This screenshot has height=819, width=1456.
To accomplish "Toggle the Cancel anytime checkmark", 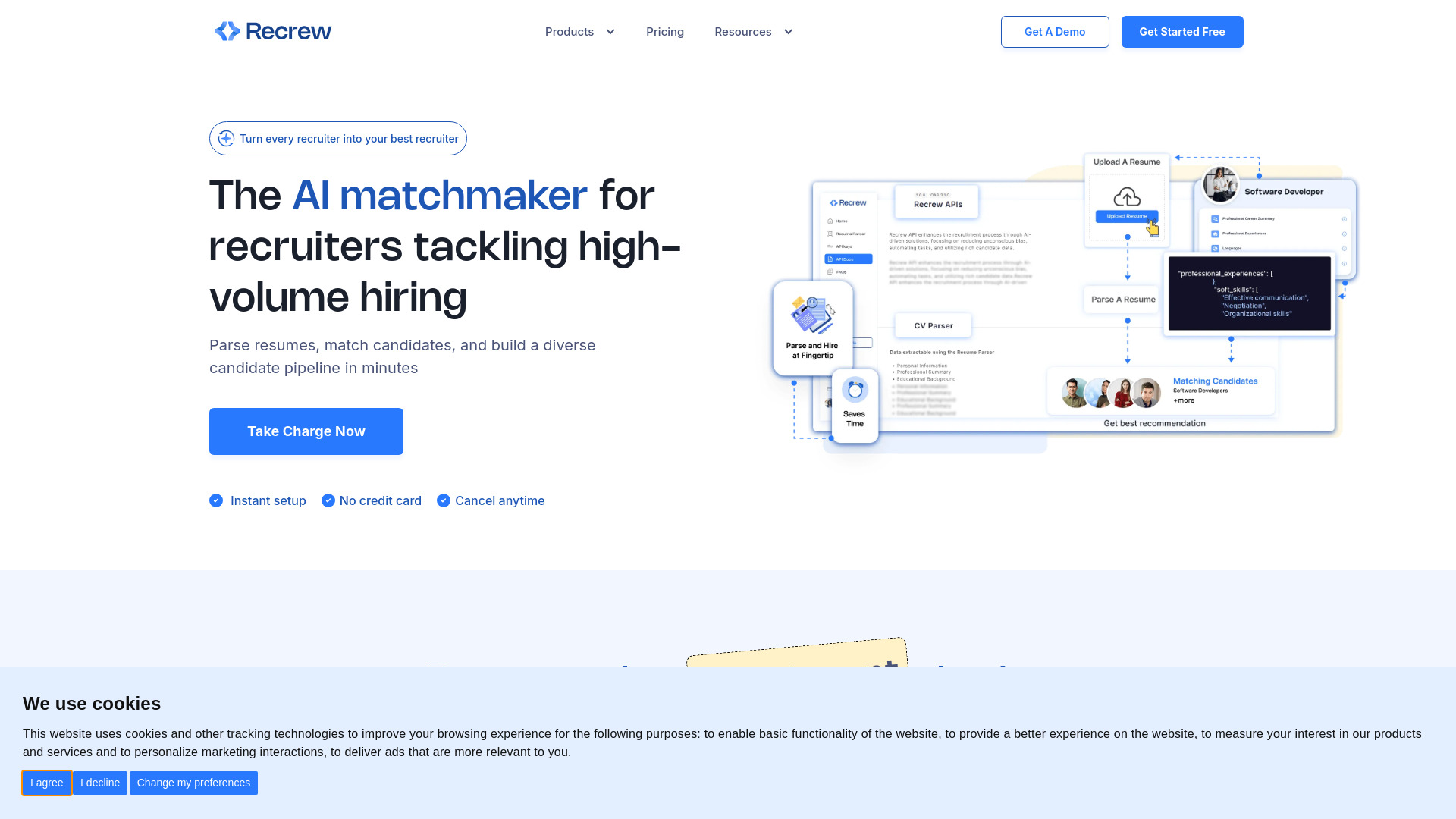I will pos(443,500).
